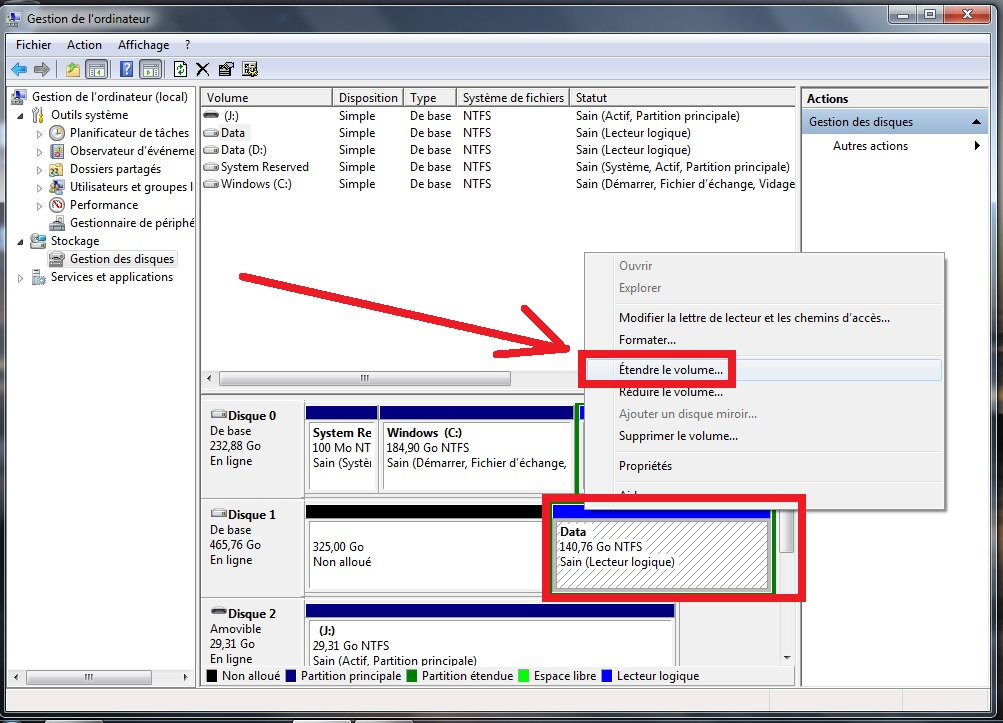
Task: Select the System Reserved row in volume list
Action: tap(498, 167)
